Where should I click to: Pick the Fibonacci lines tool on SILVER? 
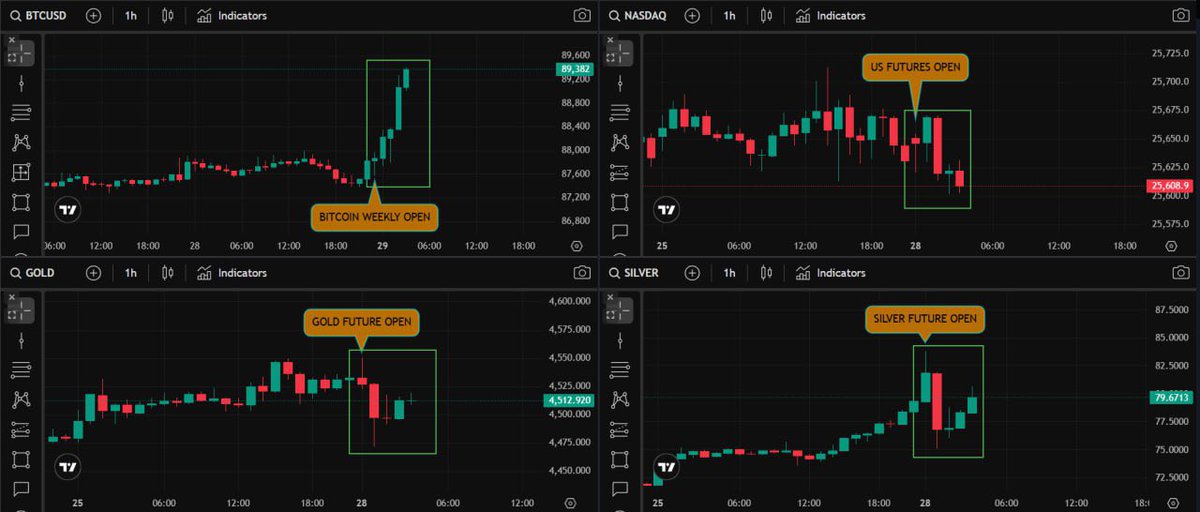coord(620,370)
